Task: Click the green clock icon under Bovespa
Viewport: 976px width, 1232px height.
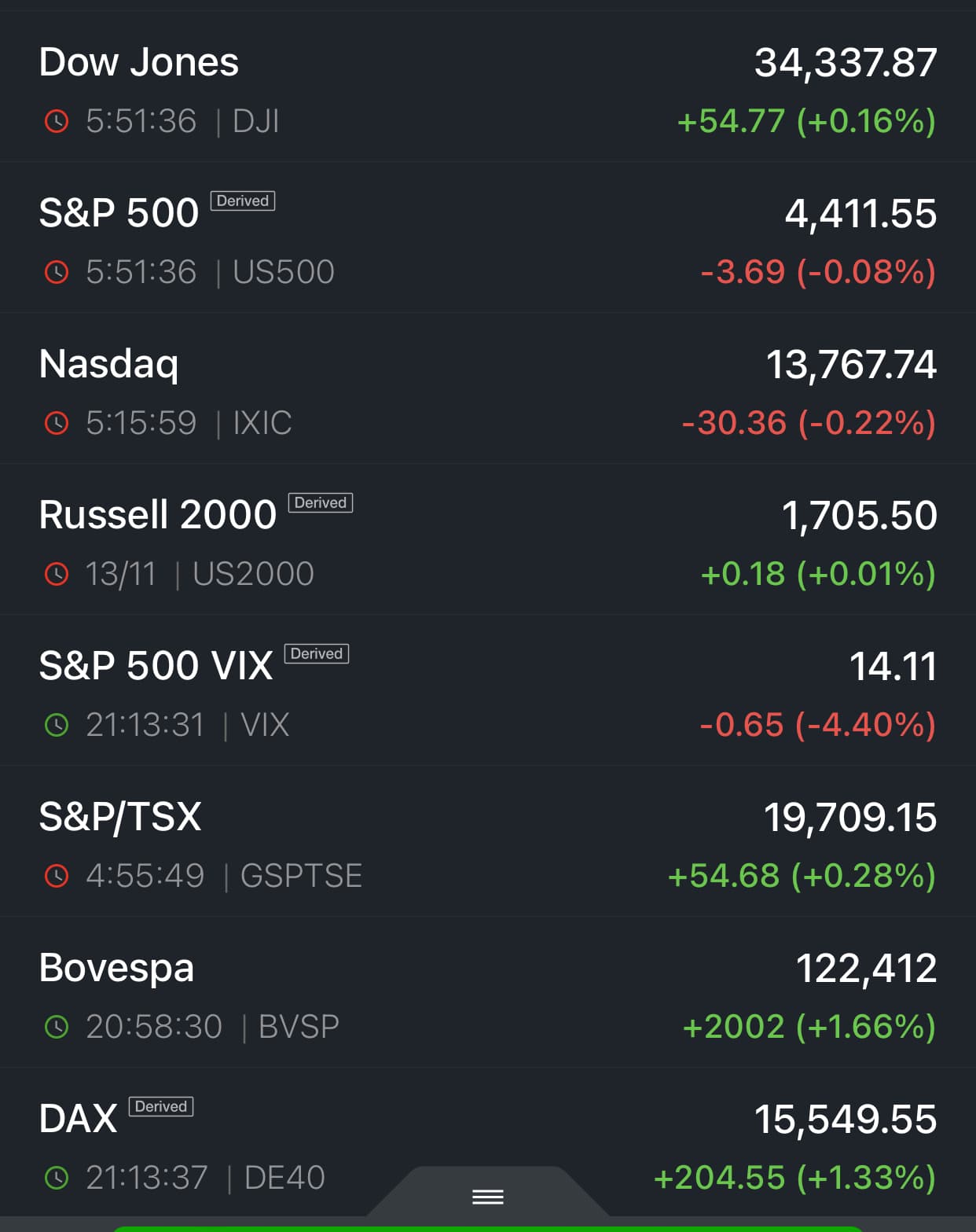Action: pos(57,1027)
